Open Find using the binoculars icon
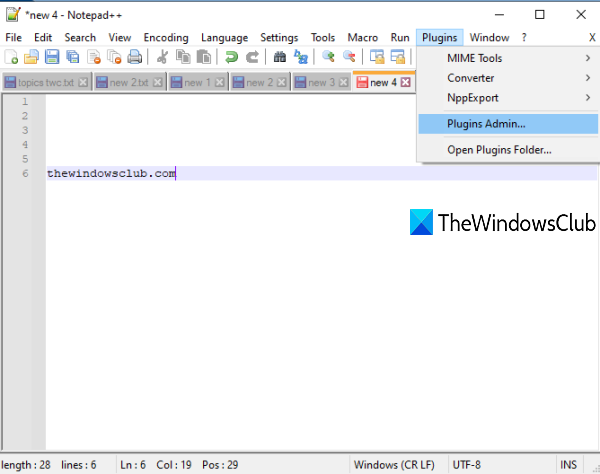 [x=280, y=57]
